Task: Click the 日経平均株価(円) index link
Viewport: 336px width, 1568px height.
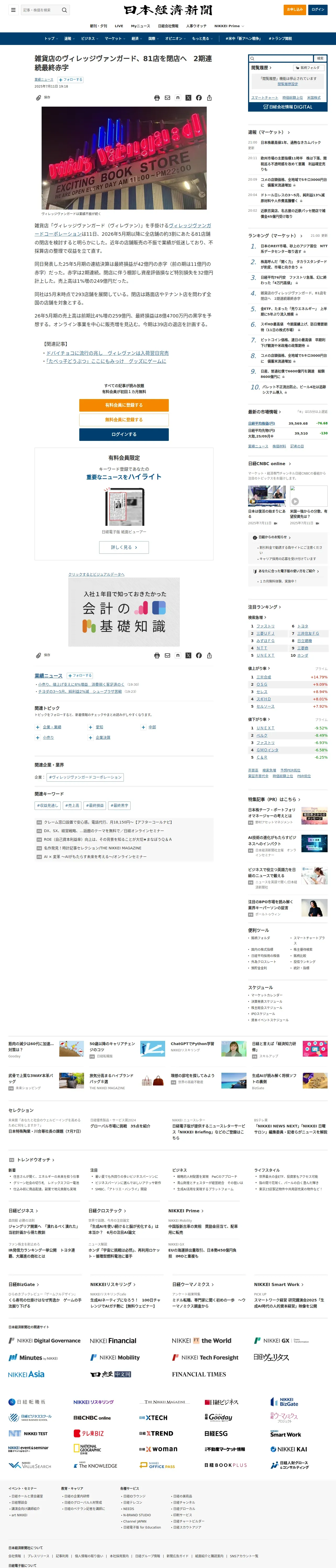Action: (x=262, y=423)
